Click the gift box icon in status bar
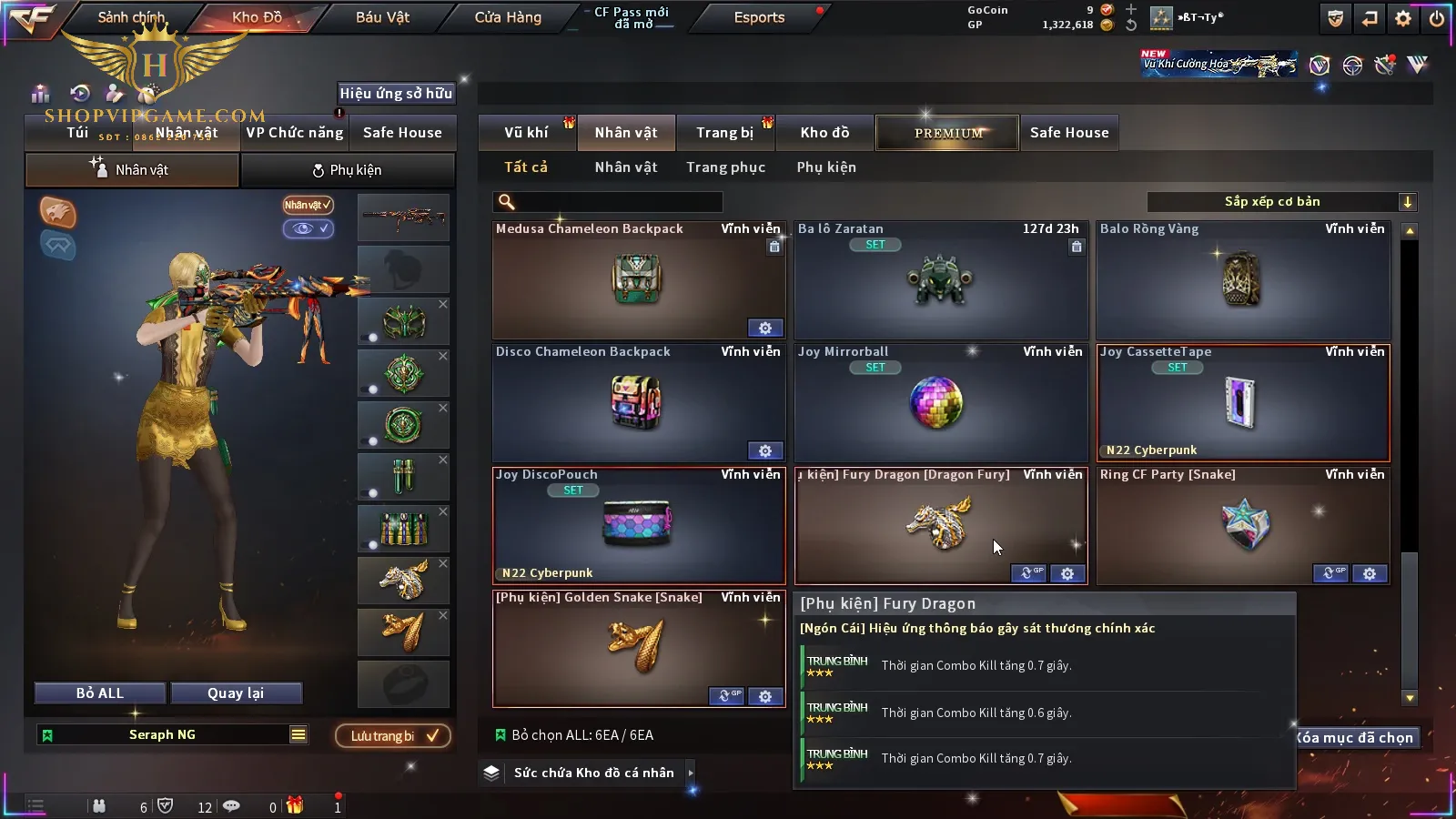The height and width of the screenshot is (819, 1456). coord(294,805)
